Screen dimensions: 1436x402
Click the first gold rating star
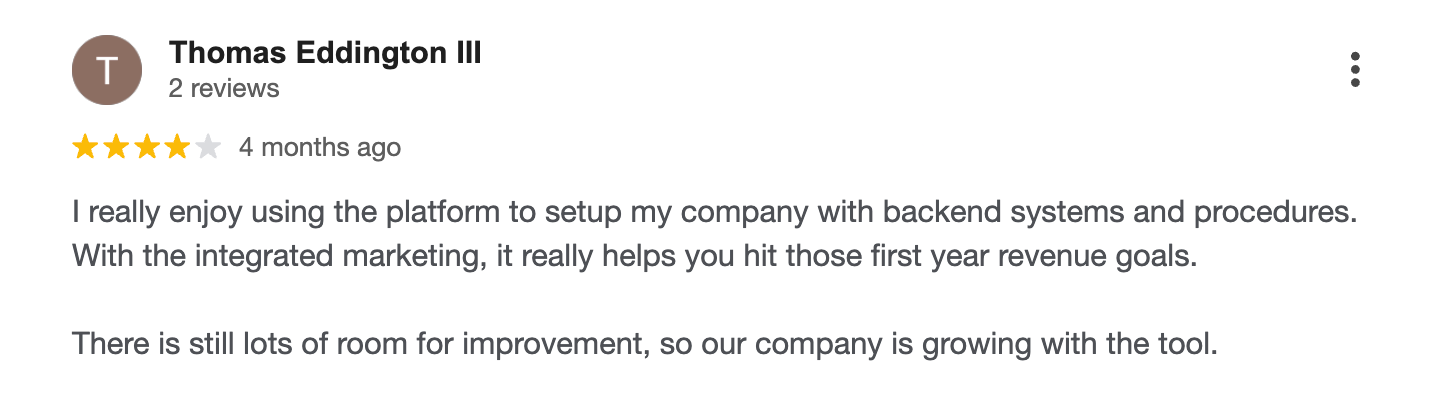coord(85,148)
